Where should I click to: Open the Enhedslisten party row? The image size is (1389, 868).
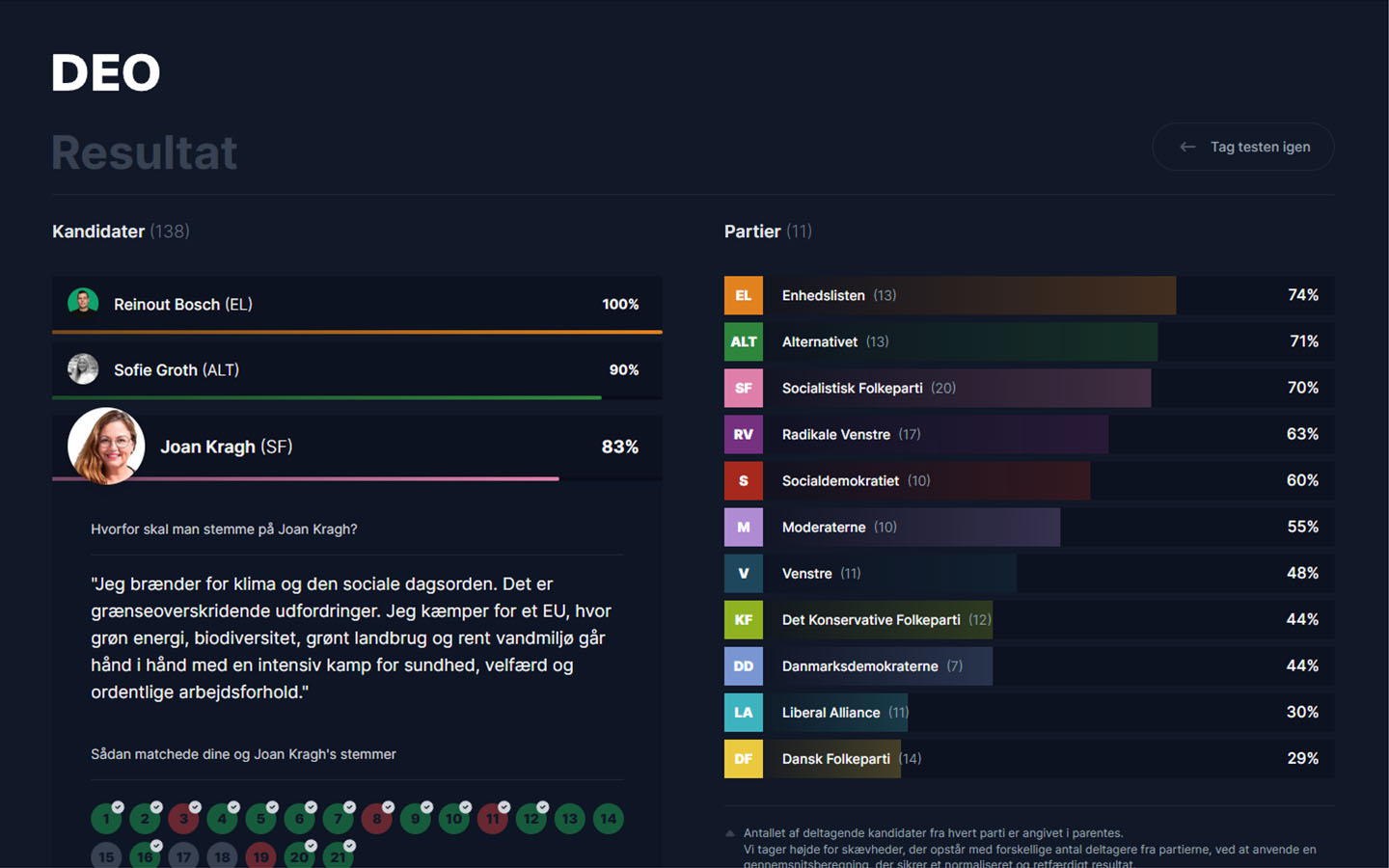[1029, 295]
